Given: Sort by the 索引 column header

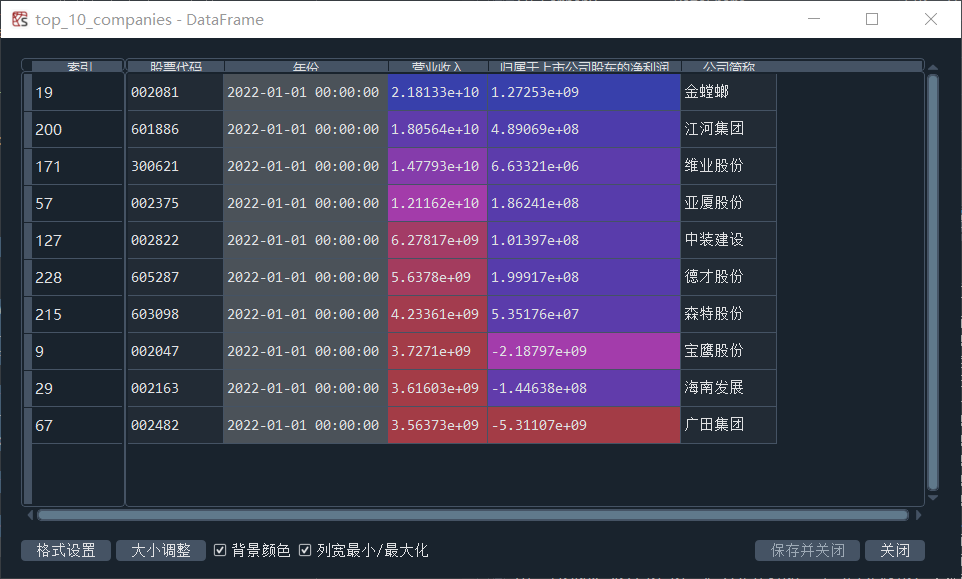Looking at the screenshot, I should tap(77, 66).
